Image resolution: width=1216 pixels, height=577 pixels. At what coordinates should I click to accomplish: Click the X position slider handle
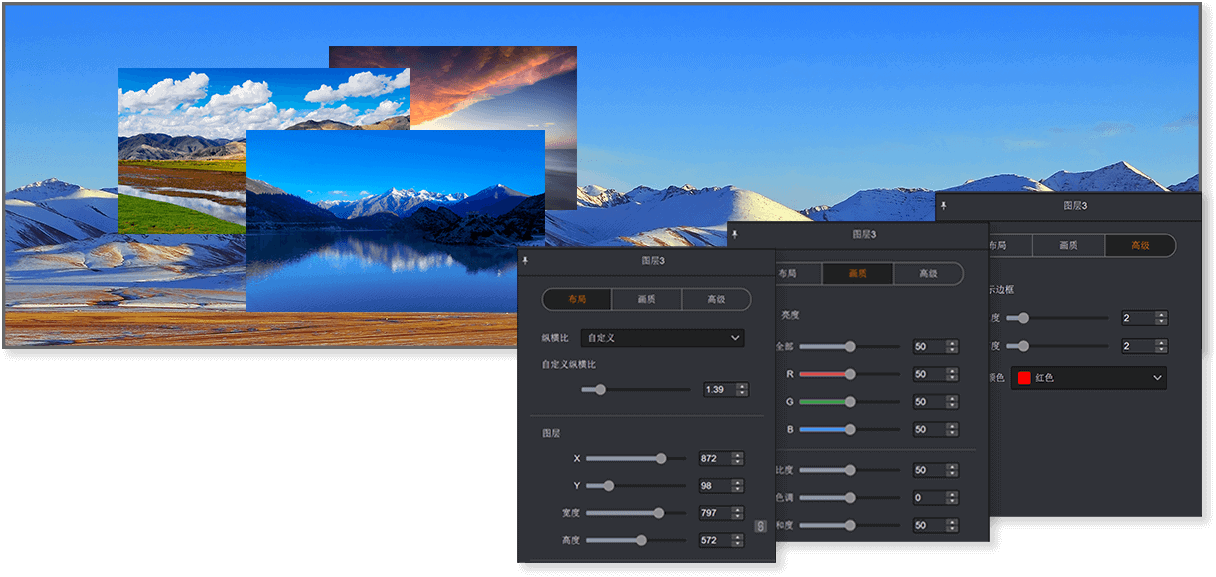(661, 458)
